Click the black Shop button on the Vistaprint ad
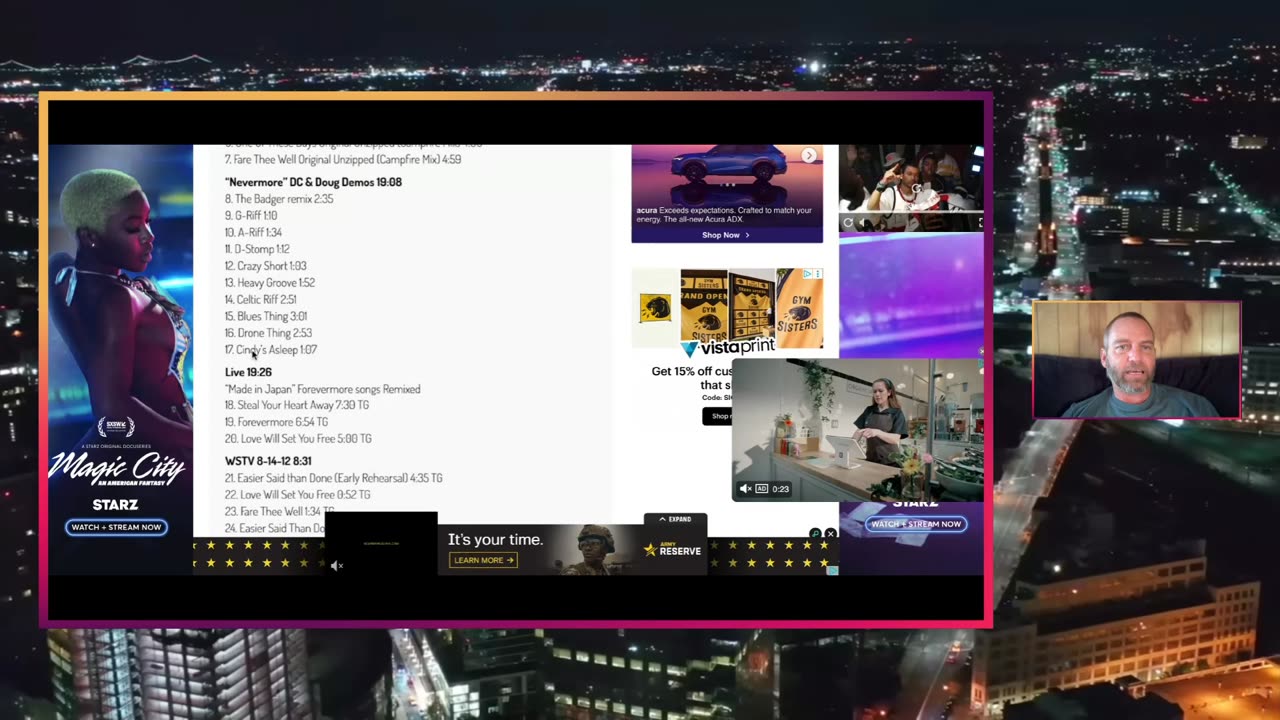1280x720 pixels. tap(717, 416)
